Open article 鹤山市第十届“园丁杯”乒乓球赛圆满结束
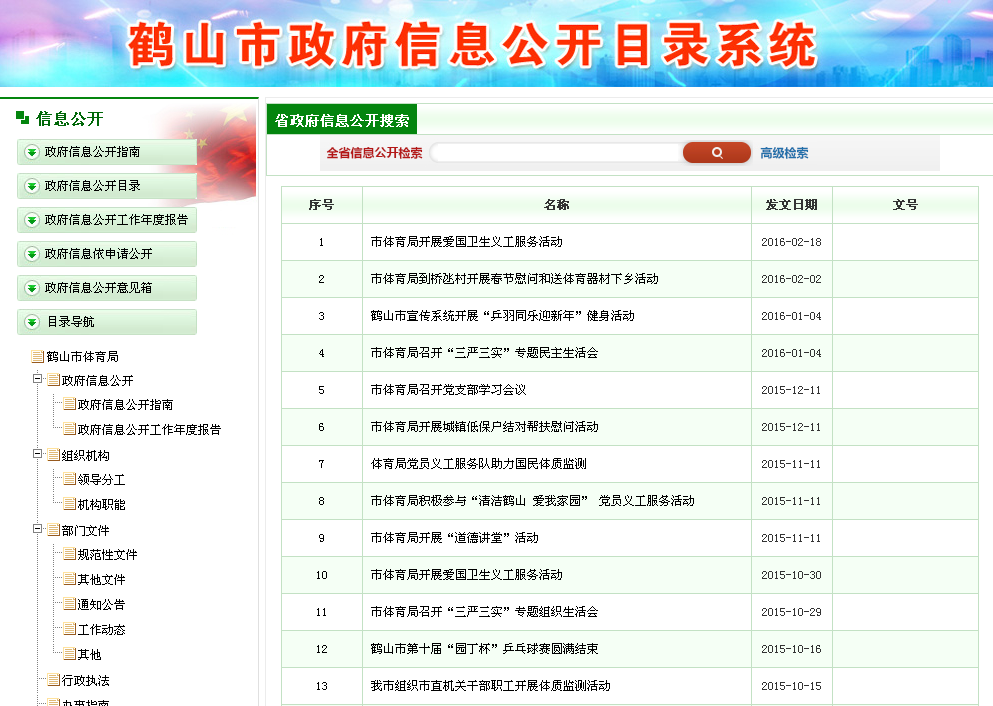This screenshot has height=706, width=993. point(484,649)
